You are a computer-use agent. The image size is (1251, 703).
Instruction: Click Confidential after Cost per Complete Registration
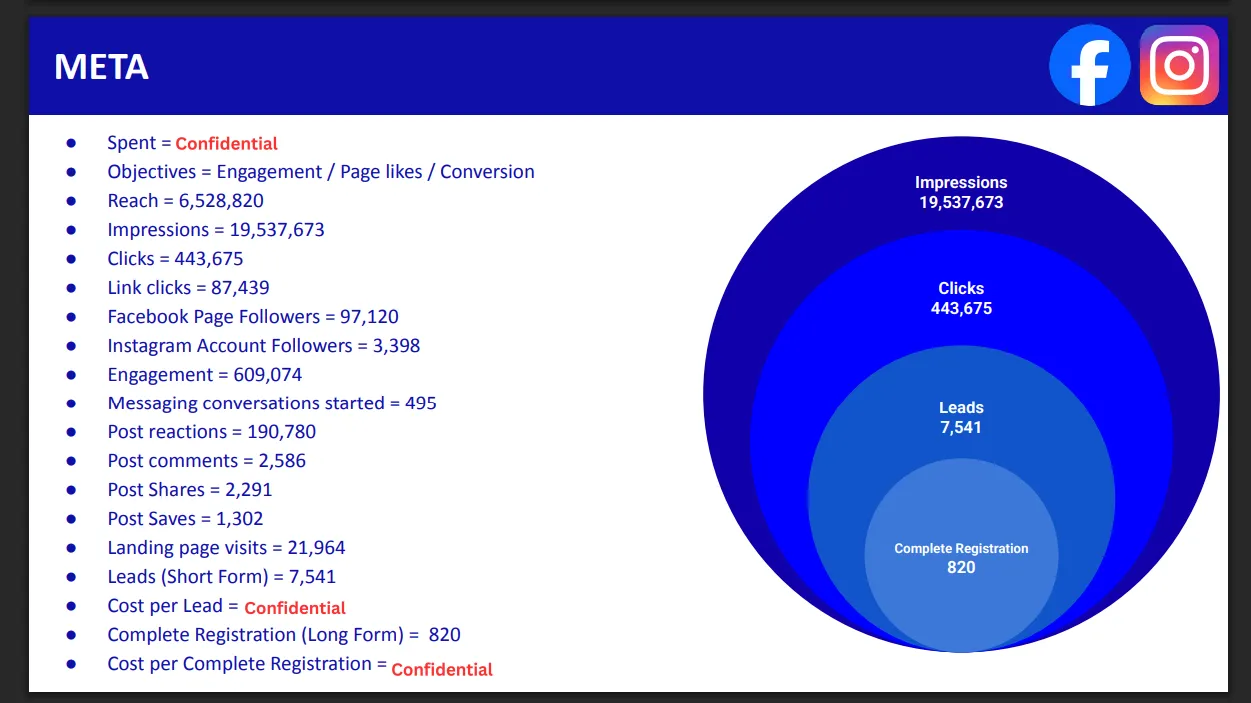coord(442,670)
